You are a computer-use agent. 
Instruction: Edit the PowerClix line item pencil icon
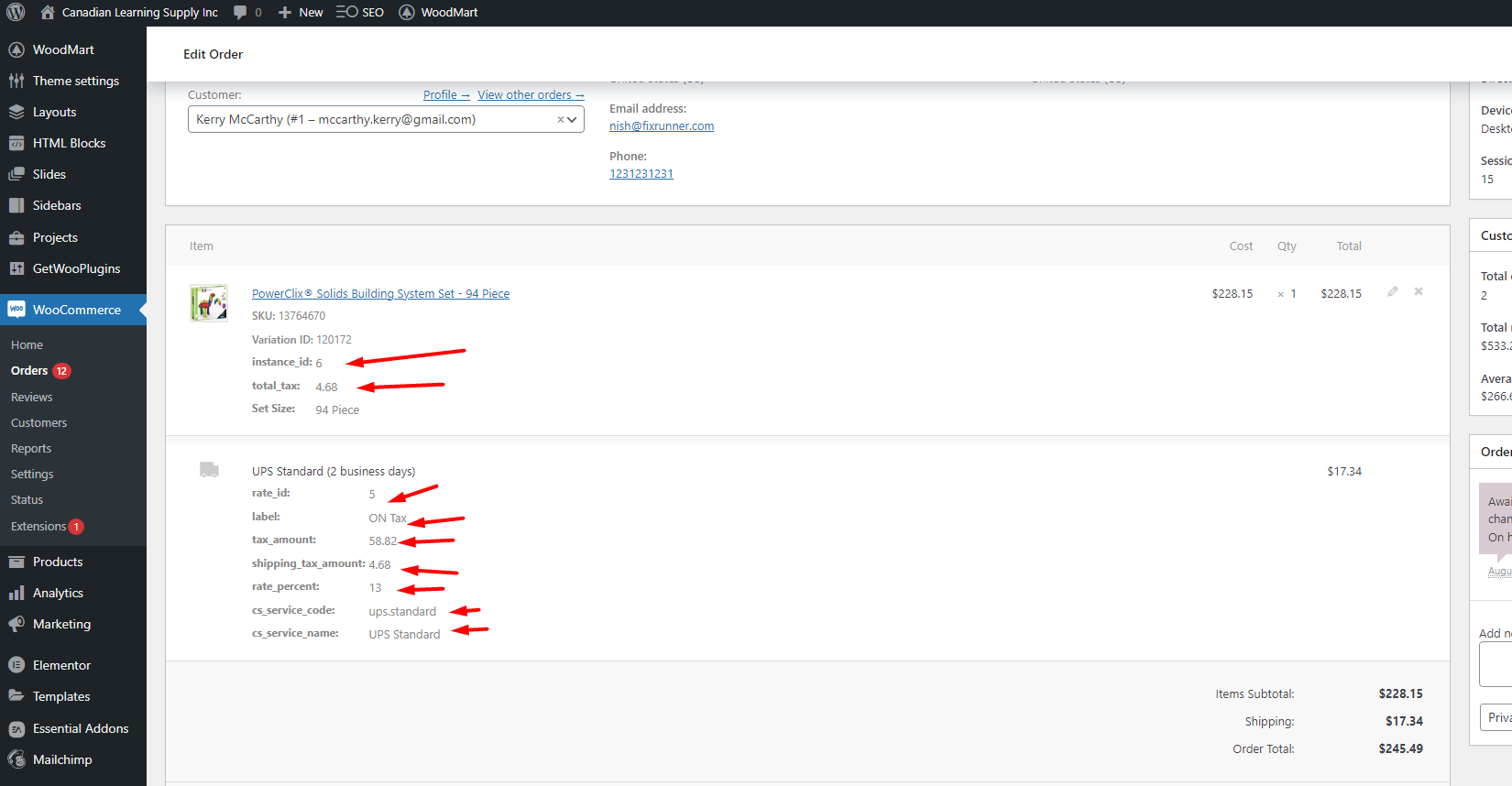(1393, 291)
